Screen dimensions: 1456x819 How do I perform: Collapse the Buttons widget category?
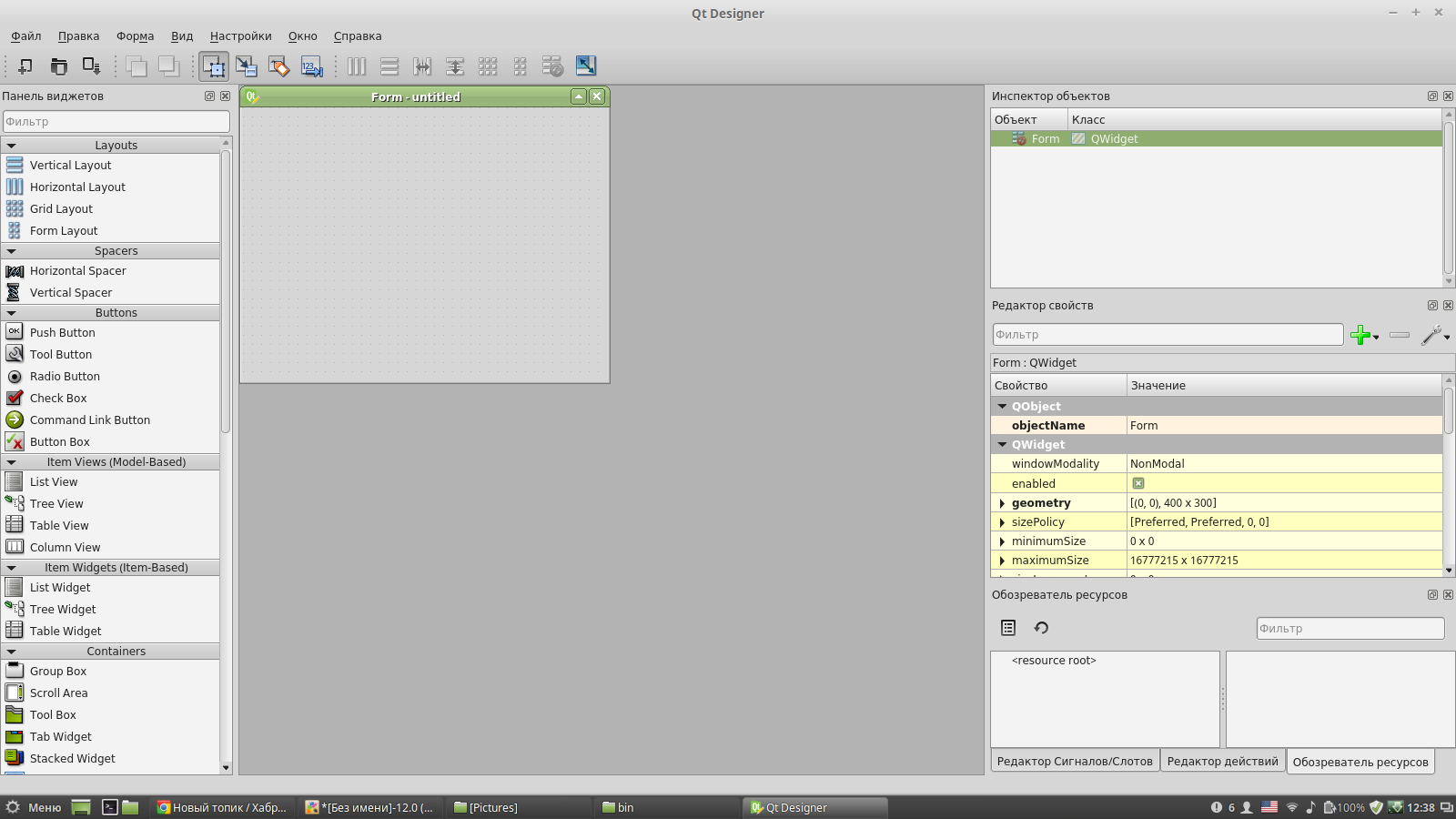[x=12, y=313]
